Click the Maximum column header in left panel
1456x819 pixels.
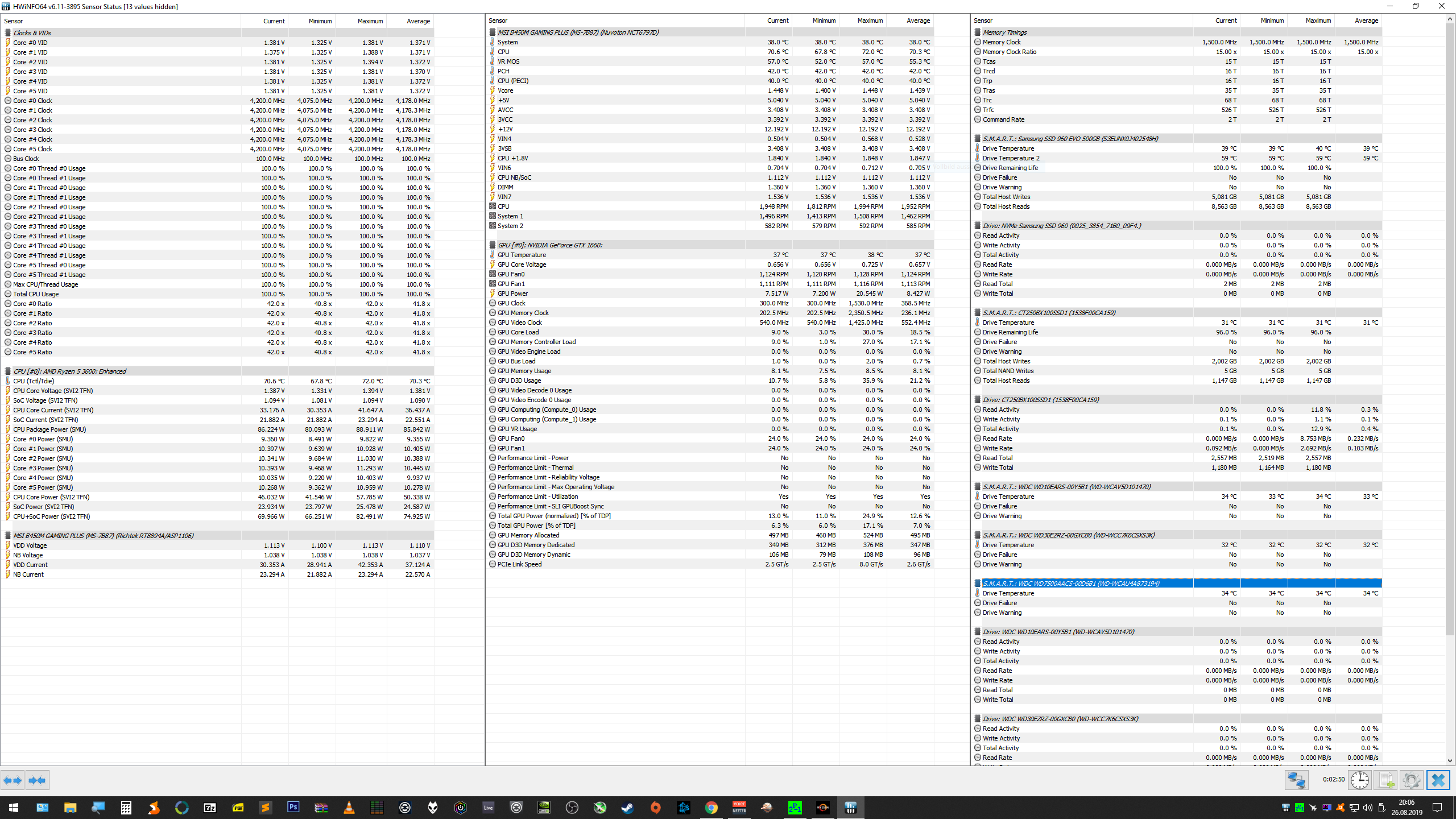tap(370, 21)
